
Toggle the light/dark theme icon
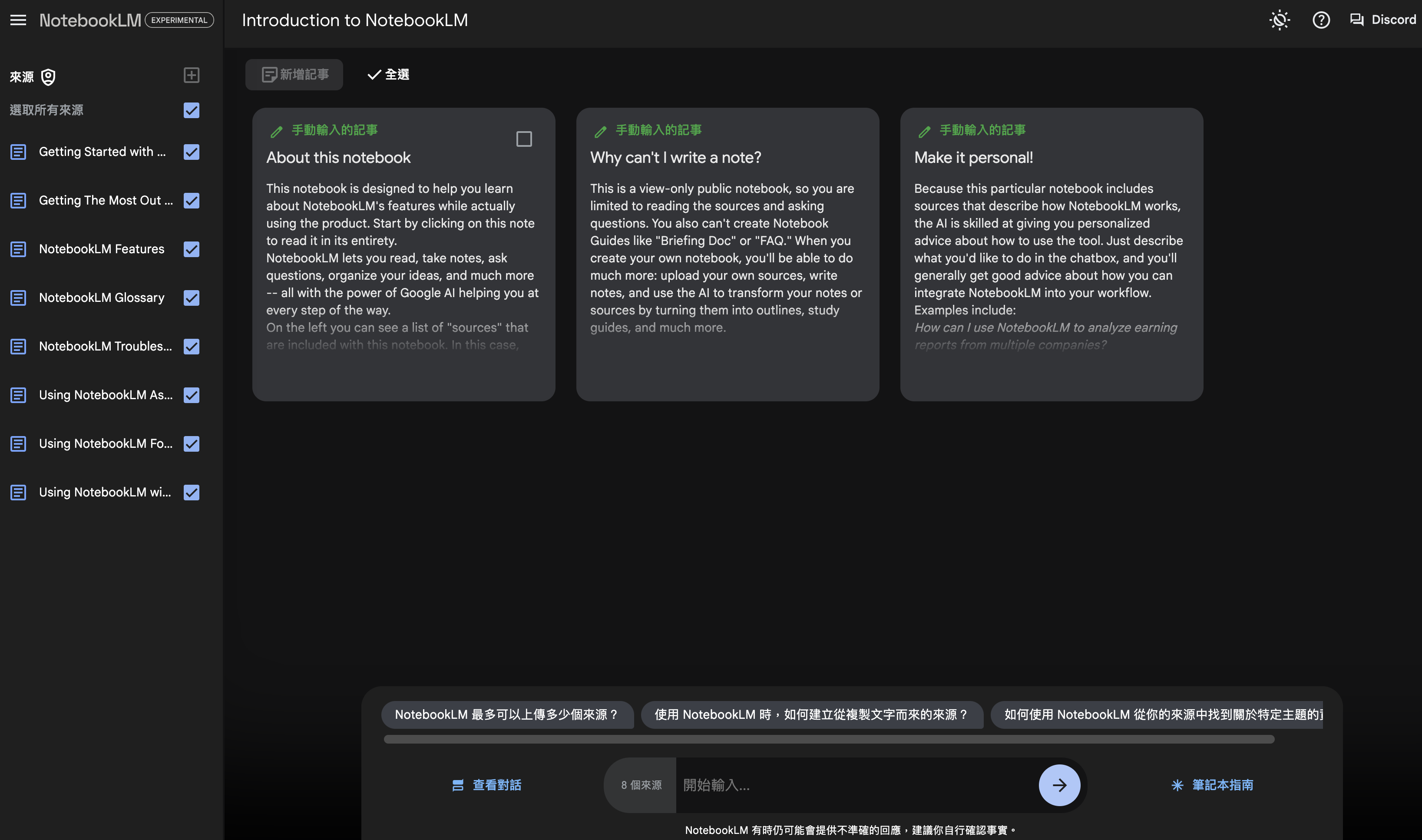pyautogui.click(x=1280, y=20)
